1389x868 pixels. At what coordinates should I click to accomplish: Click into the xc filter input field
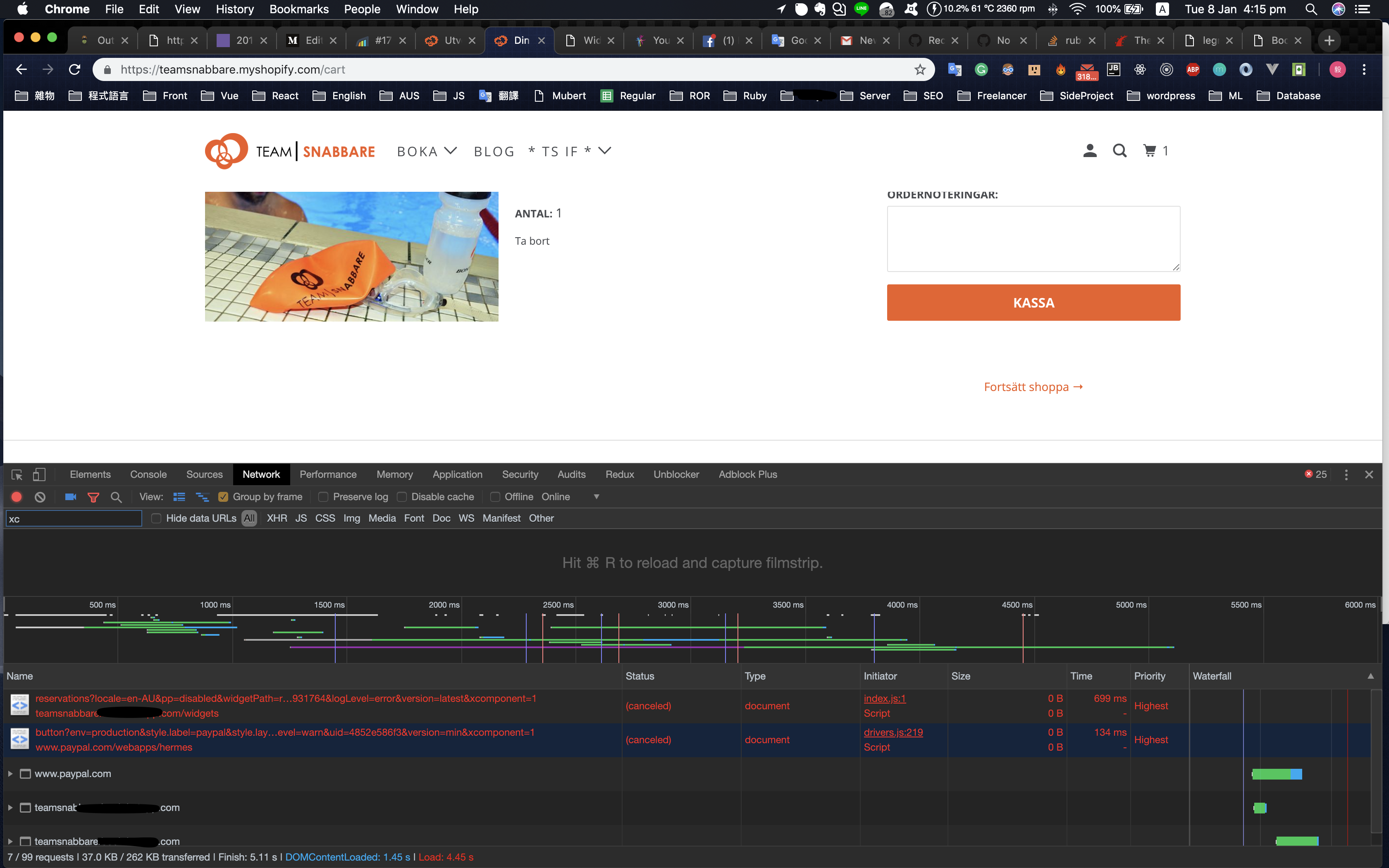point(74,518)
